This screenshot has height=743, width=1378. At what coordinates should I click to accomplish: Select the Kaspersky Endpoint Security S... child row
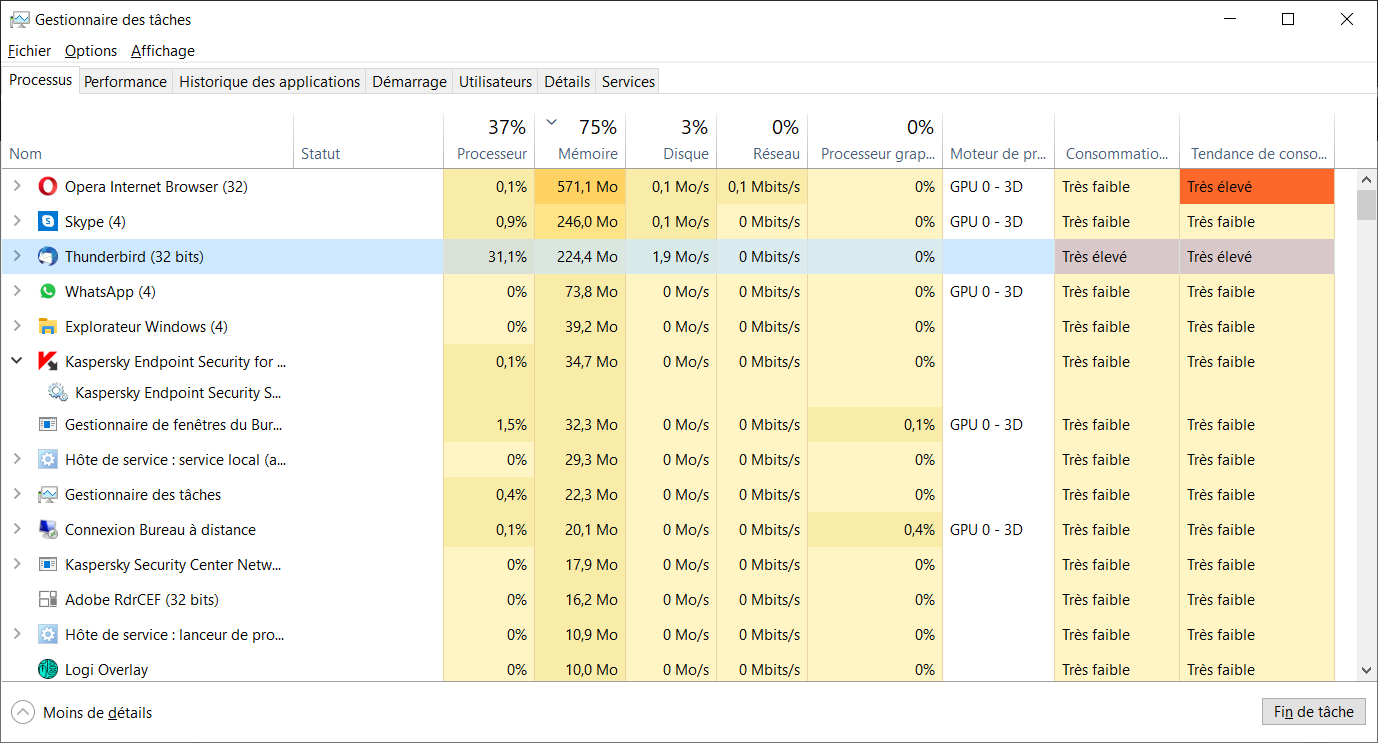(667, 393)
